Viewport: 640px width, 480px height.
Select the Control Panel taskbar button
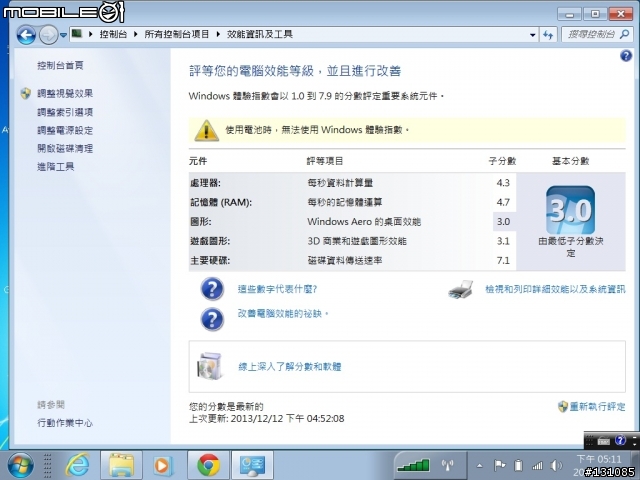point(252,466)
